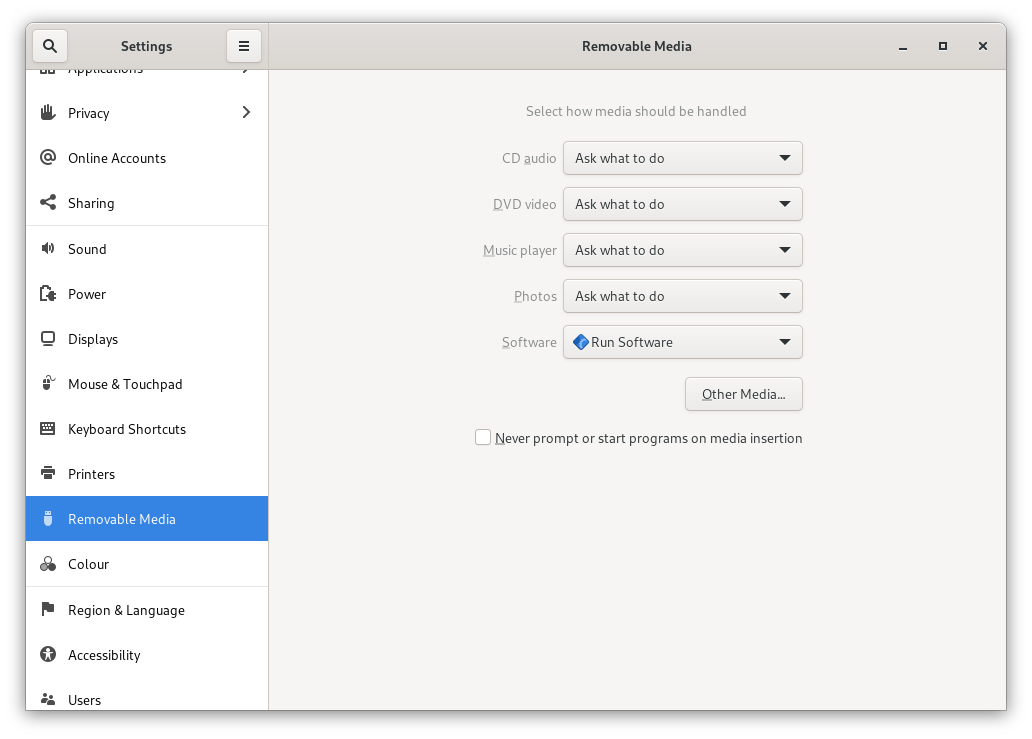Select Region & Language in sidebar
The image size is (1032, 739).
click(x=126, y=610)
